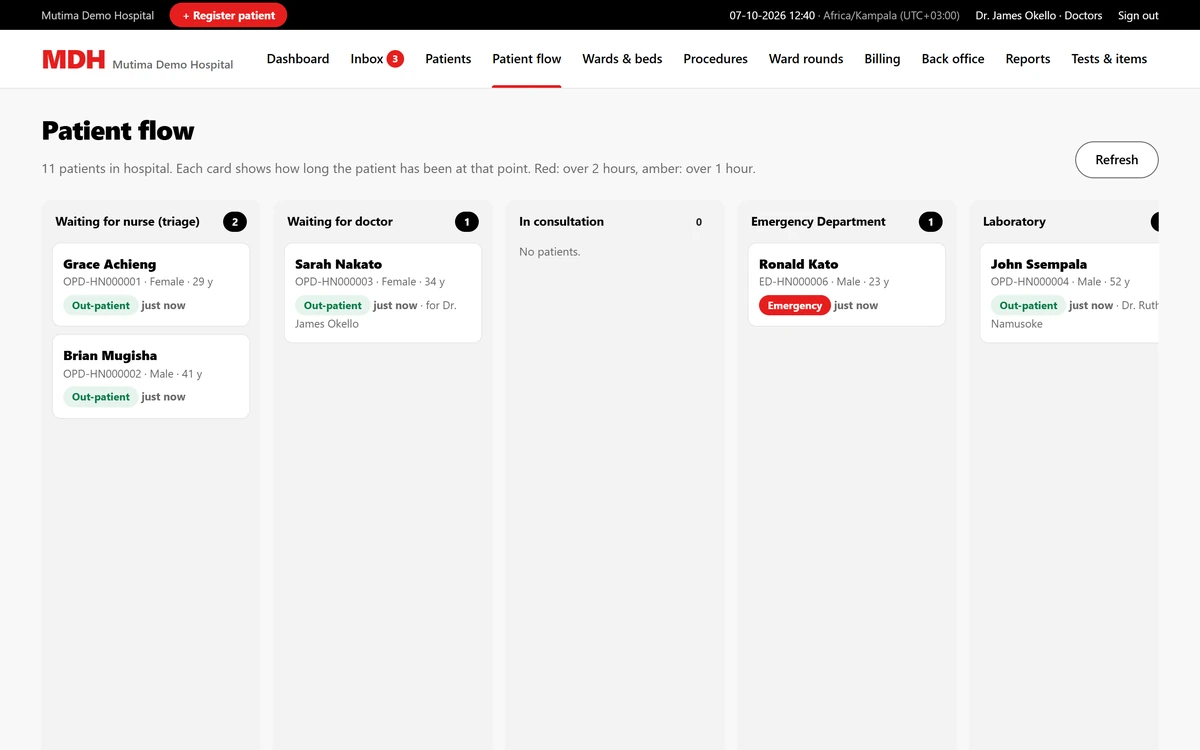The image size is (1200, 750).
Task: Go to Billing
Action: click(x=882, y=59)
